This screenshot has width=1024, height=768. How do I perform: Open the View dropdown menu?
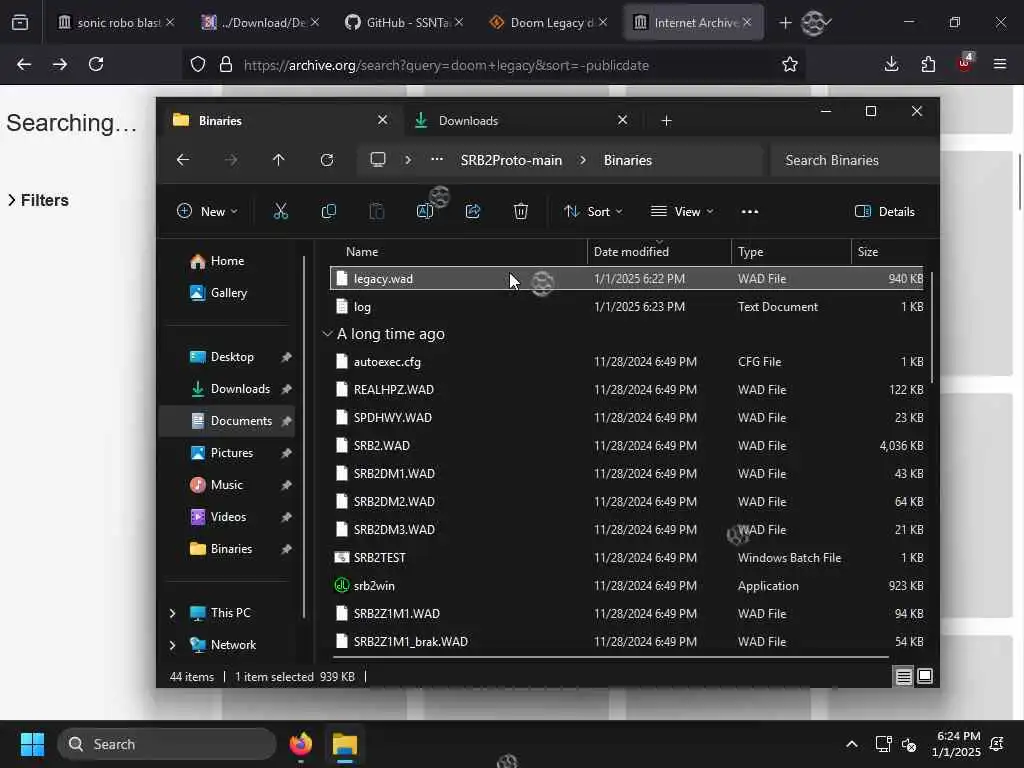click(682, 212)
